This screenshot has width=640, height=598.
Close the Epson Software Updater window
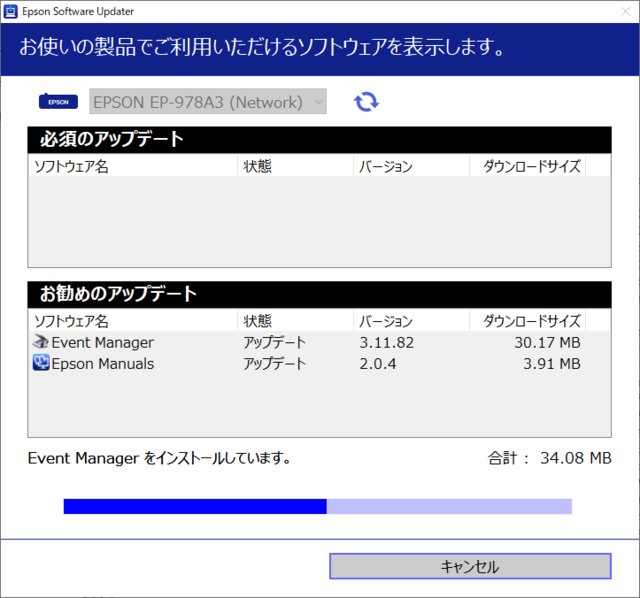click(625, 11)
